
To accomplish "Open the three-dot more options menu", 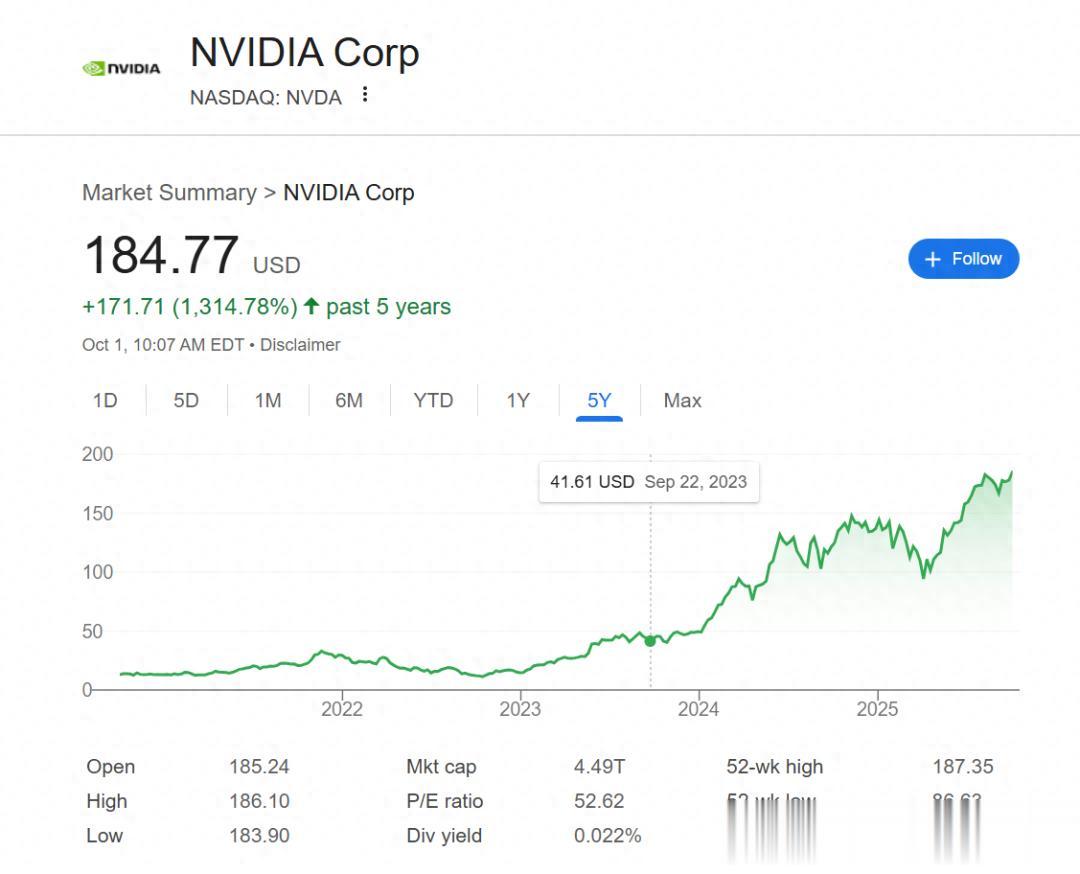I will point(365,95).
